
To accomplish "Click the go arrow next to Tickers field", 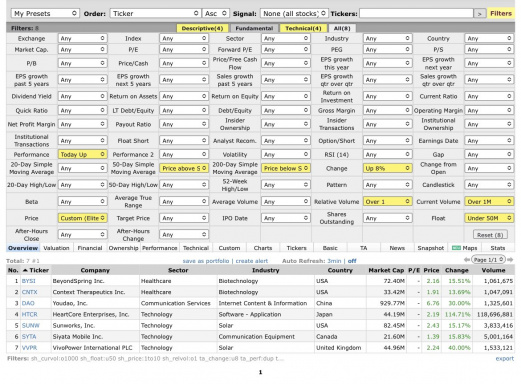I will coord(479,14).
